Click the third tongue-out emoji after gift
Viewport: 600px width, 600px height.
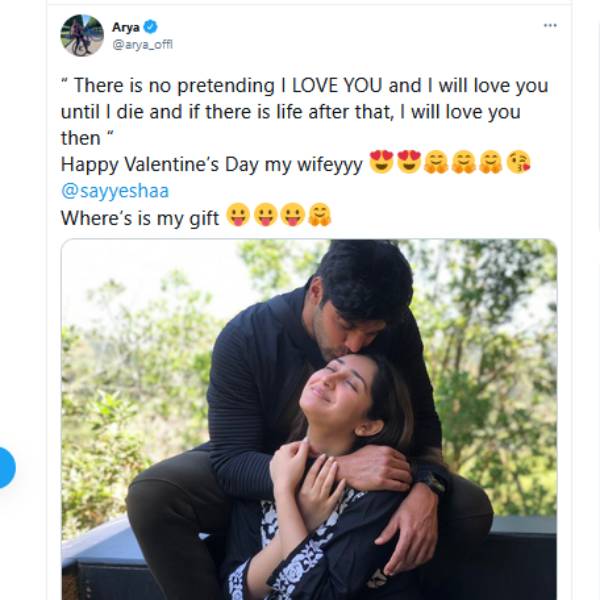tap(291, 216)
